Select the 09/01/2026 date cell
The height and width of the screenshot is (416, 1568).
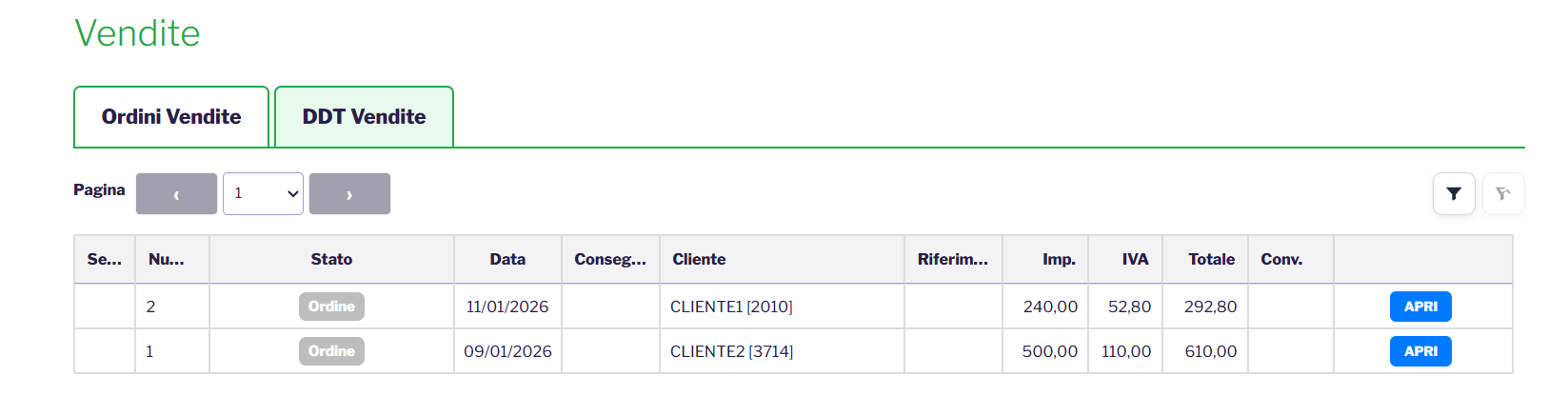pyautogui.click(x=507, y=351)
